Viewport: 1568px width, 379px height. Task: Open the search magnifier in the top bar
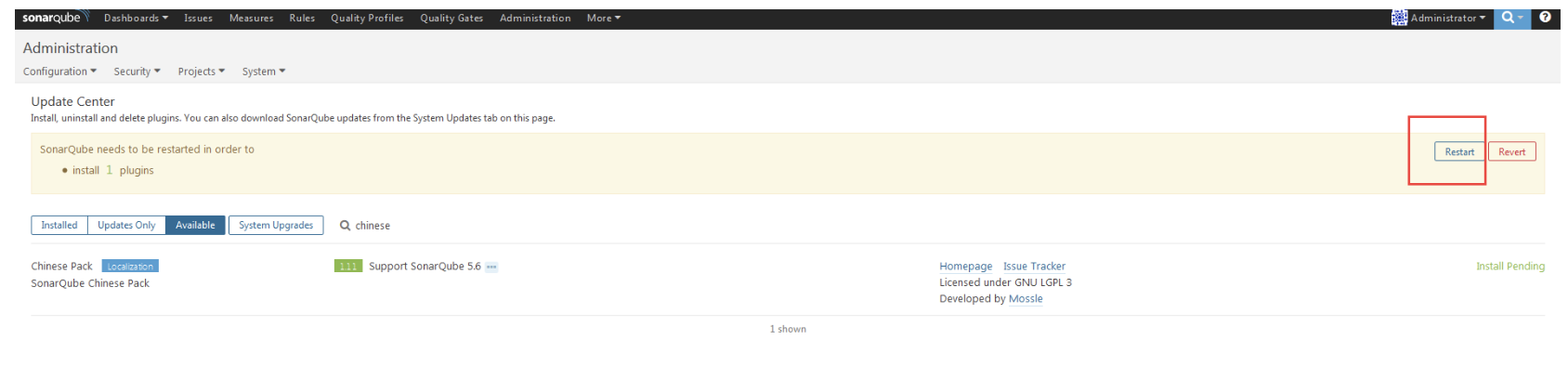[1512, 18]
